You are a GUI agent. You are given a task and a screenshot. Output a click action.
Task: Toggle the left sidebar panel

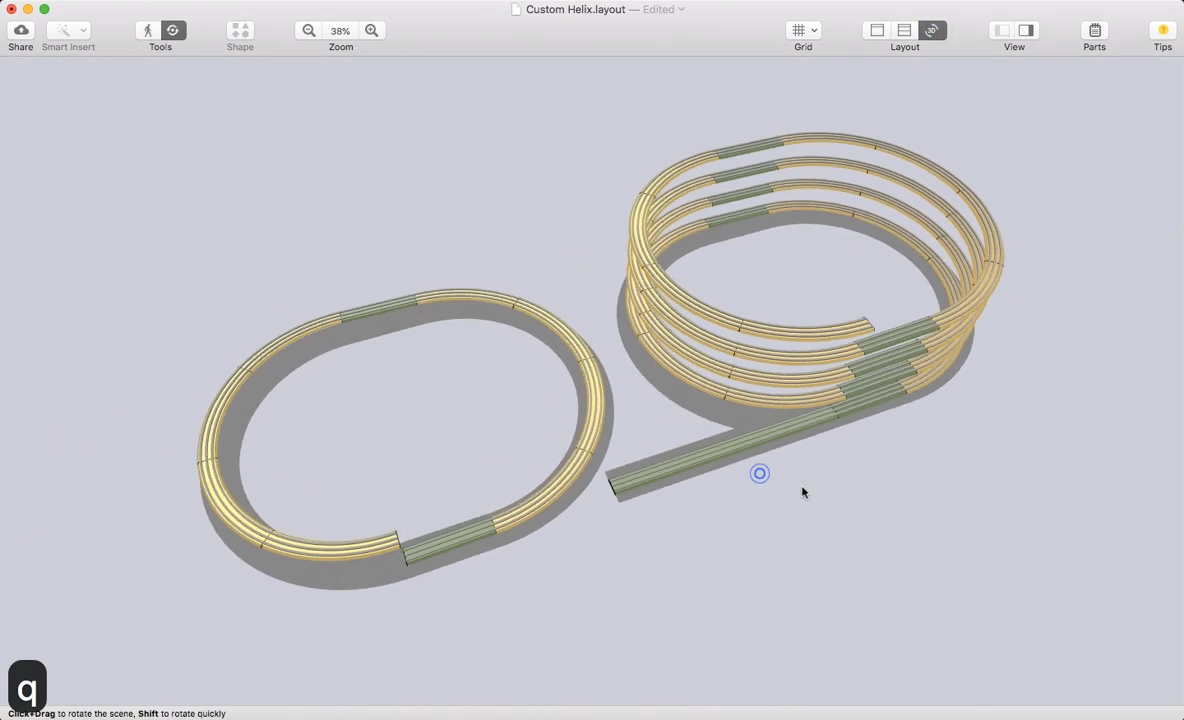click(1001, 30)
